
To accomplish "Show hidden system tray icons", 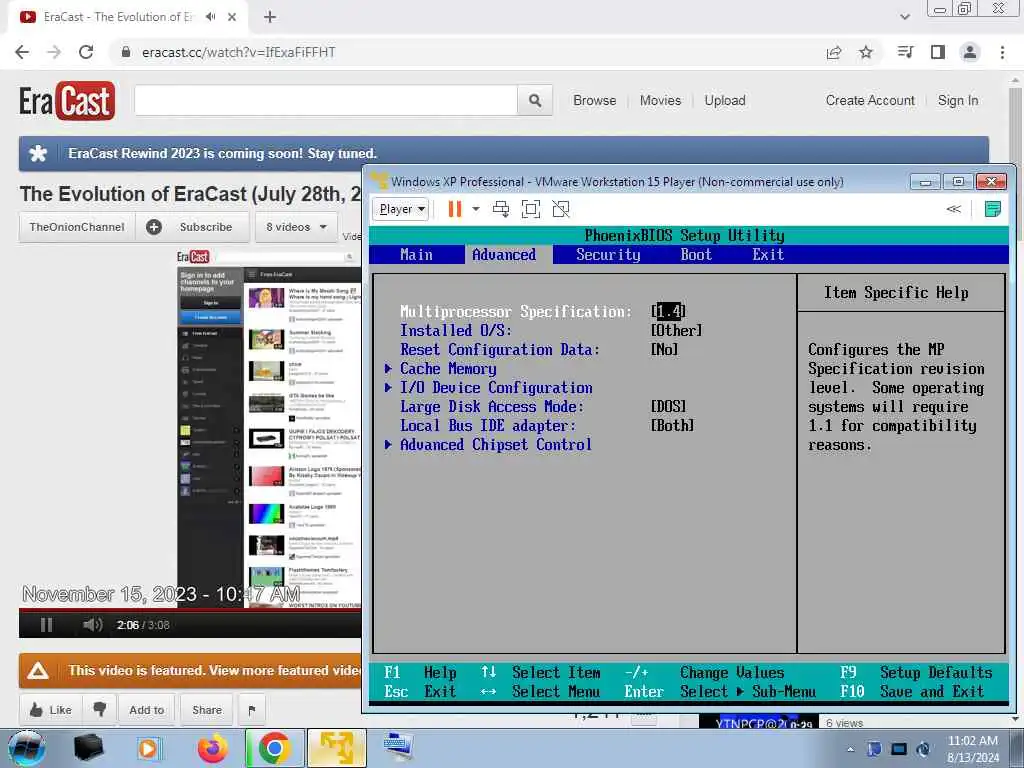I will click(x=850, y=750).
